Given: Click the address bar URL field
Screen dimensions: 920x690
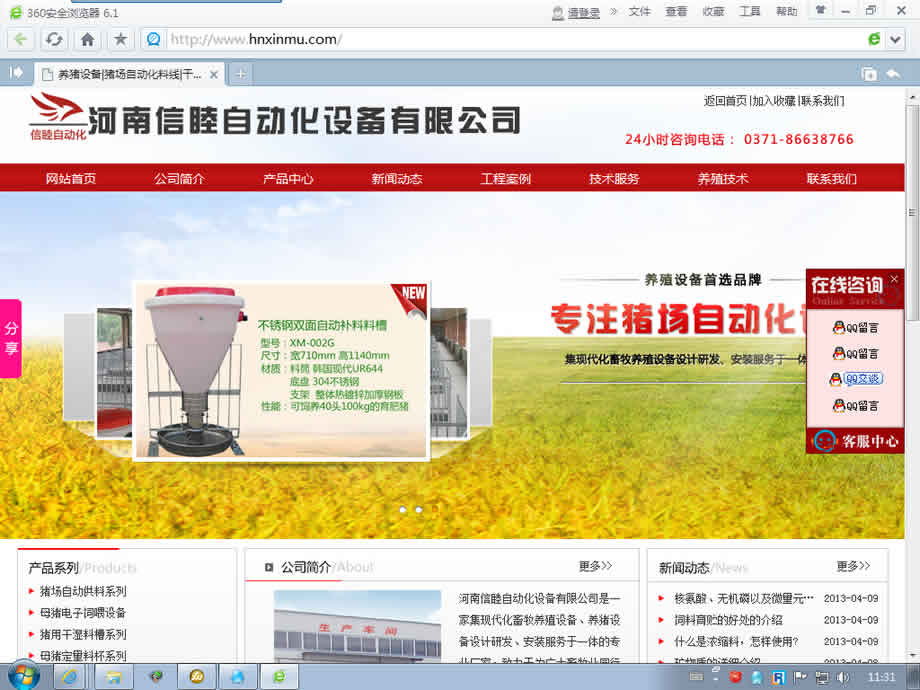Looking at the screenshot, I should 500,40.
